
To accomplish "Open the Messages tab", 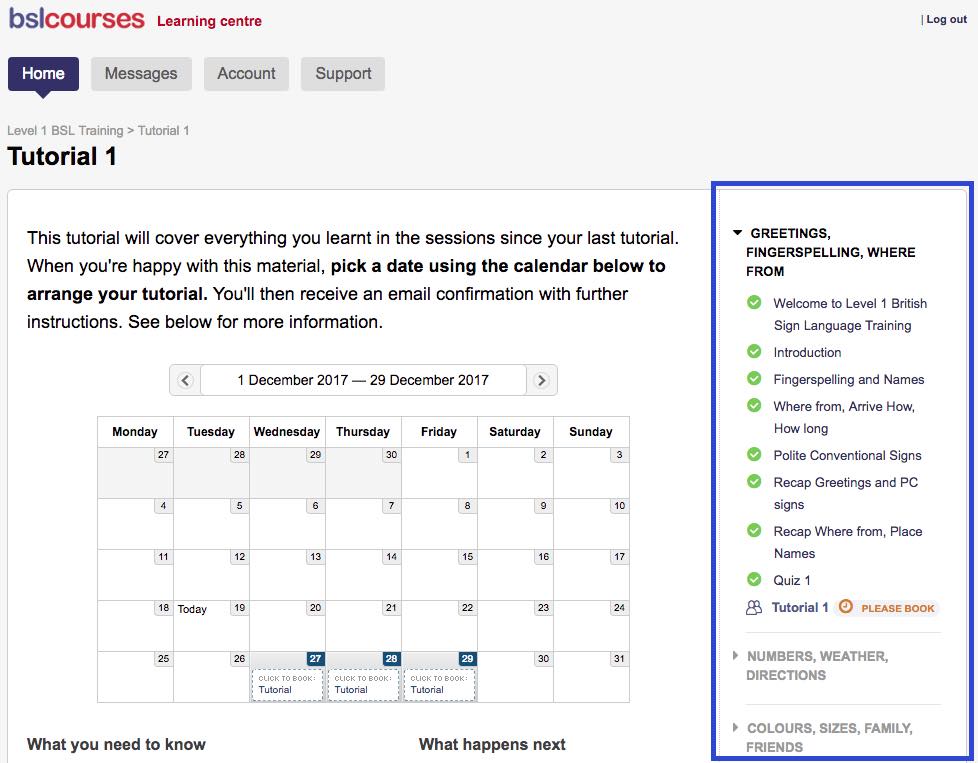I will coord(141,74).
